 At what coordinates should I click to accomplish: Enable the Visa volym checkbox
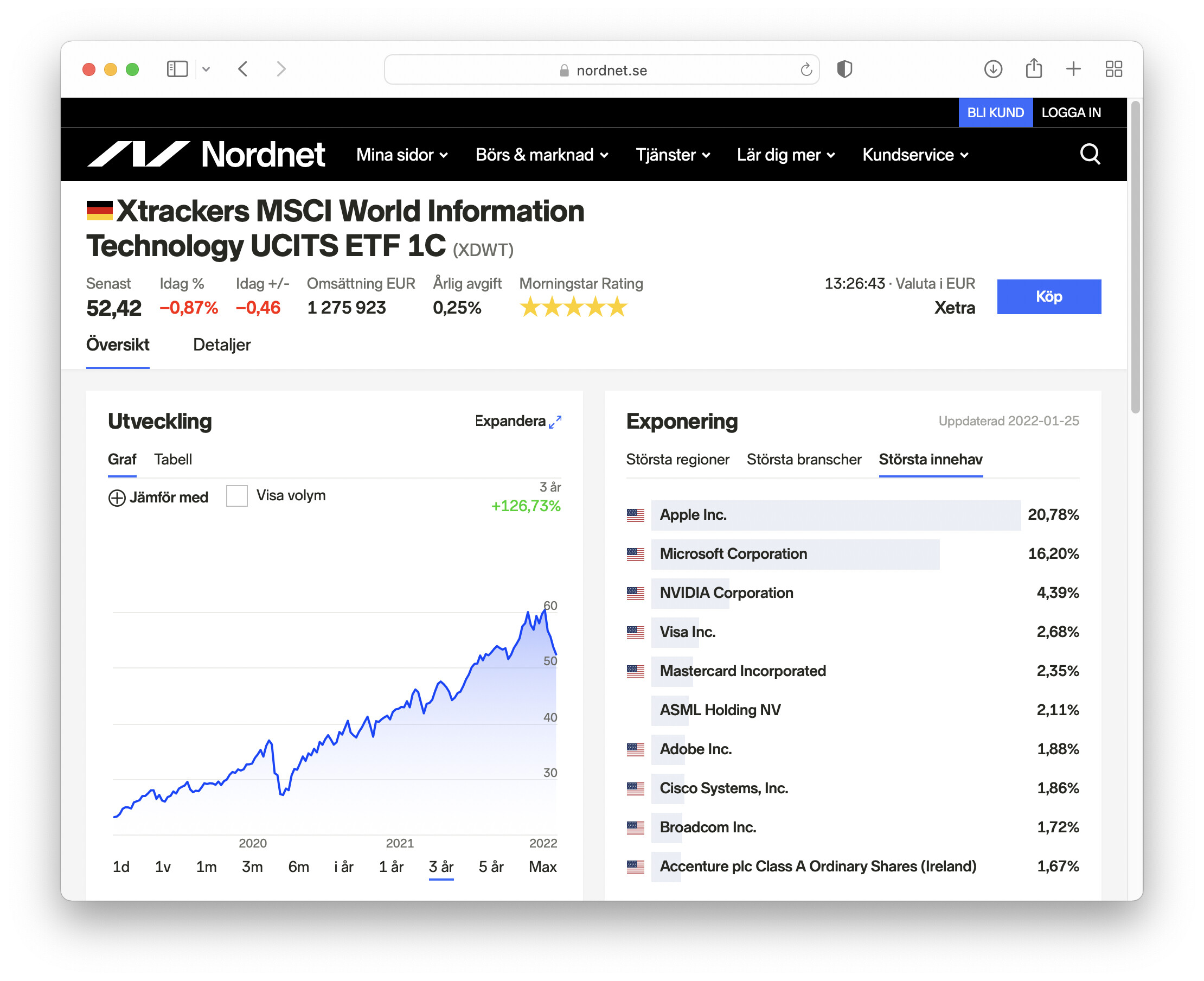[236, 495]
